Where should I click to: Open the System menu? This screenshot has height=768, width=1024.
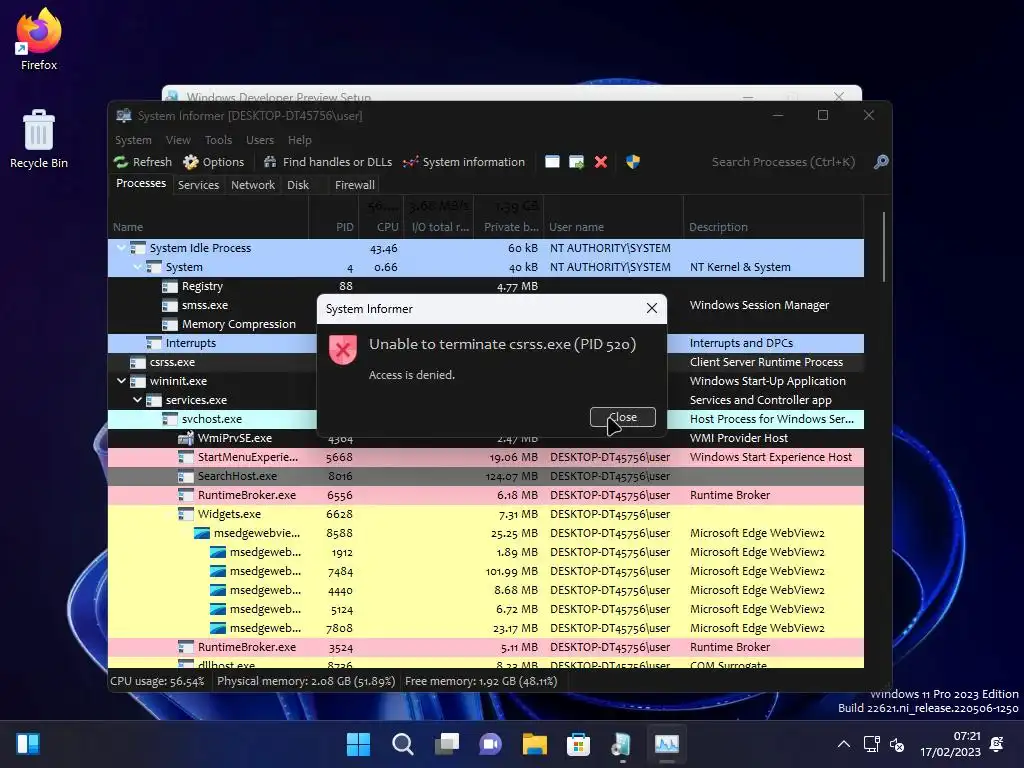pyautogui.click(x=133, y=140)
